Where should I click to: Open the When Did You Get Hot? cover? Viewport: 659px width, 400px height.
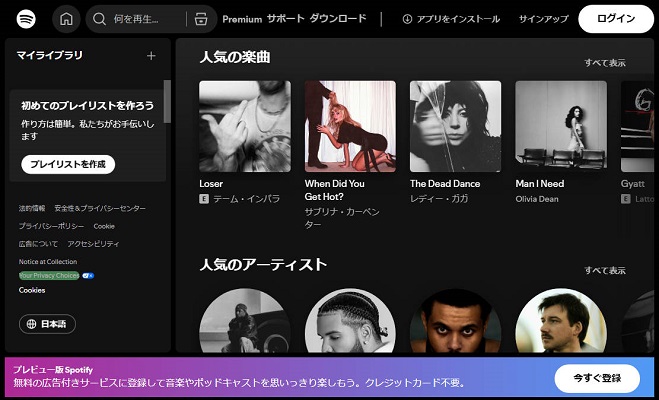pyautogui.click(x=350, y=126)
